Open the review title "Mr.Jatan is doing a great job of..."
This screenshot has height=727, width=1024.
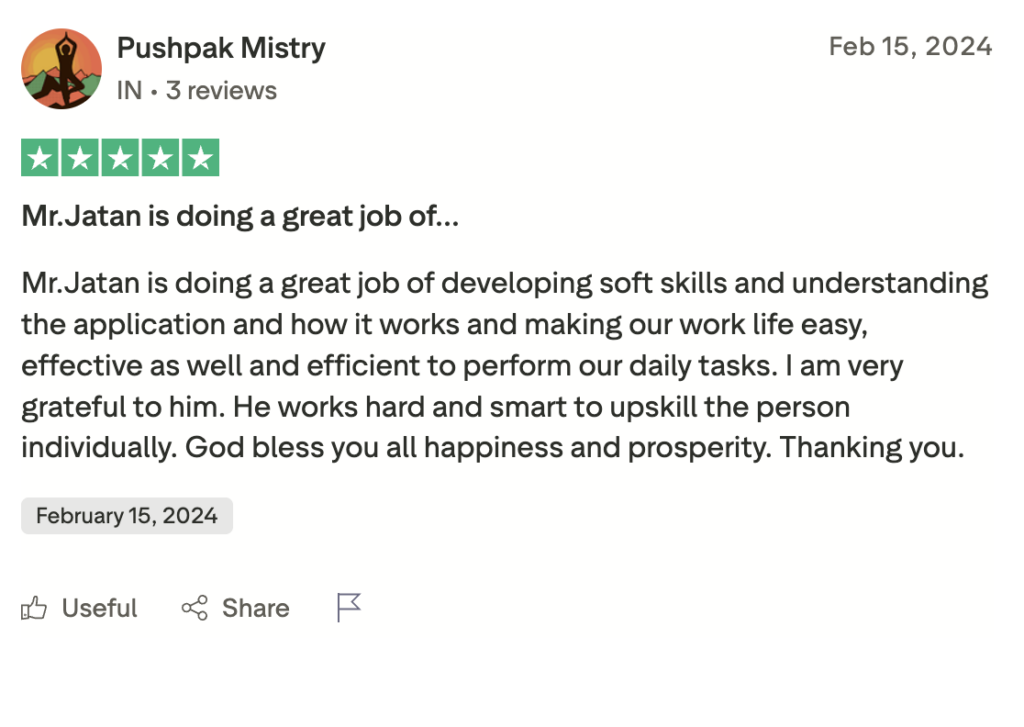point(240,216)
